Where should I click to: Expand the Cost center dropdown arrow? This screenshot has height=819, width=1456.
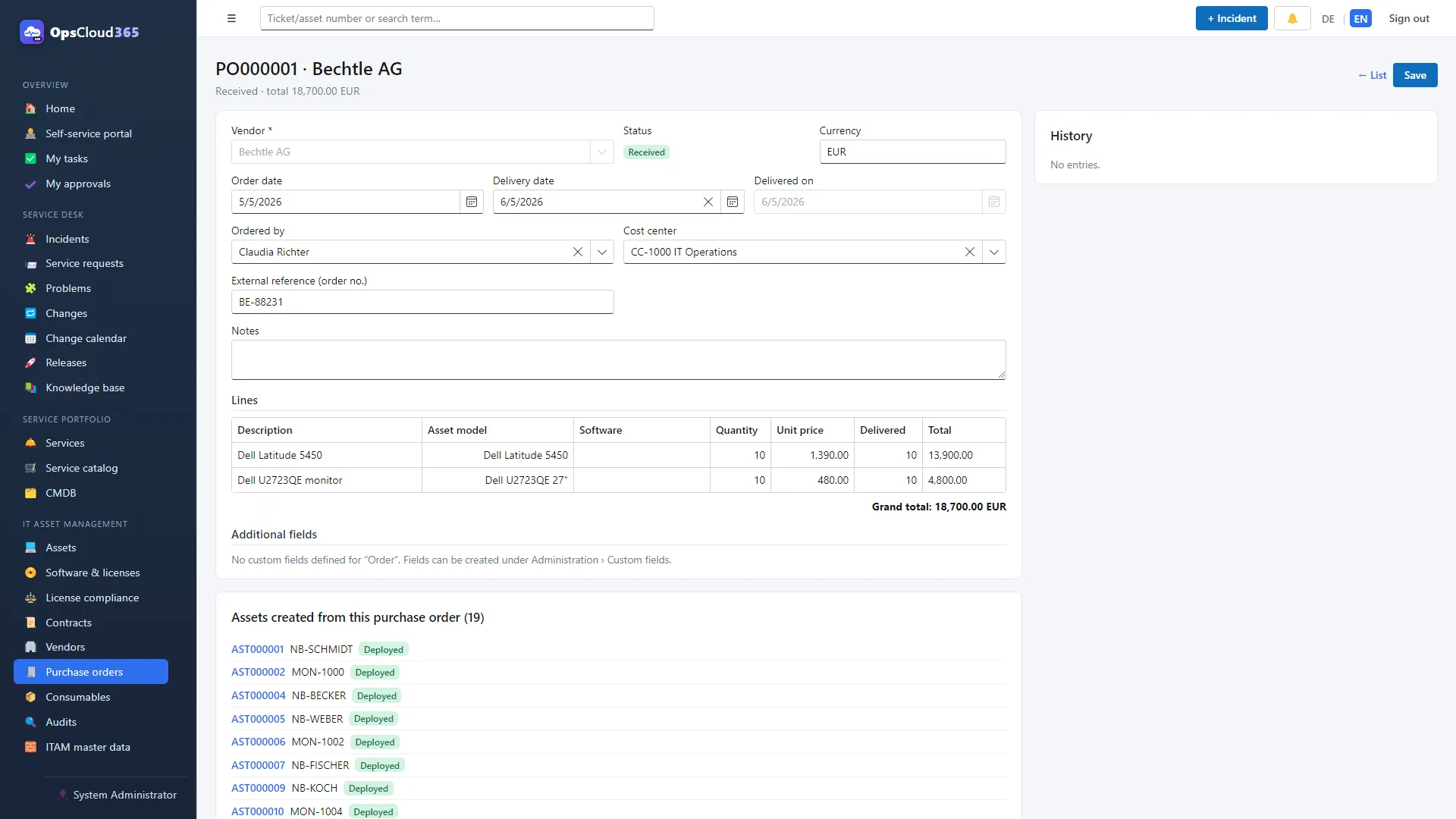click(x=994, y=252)
